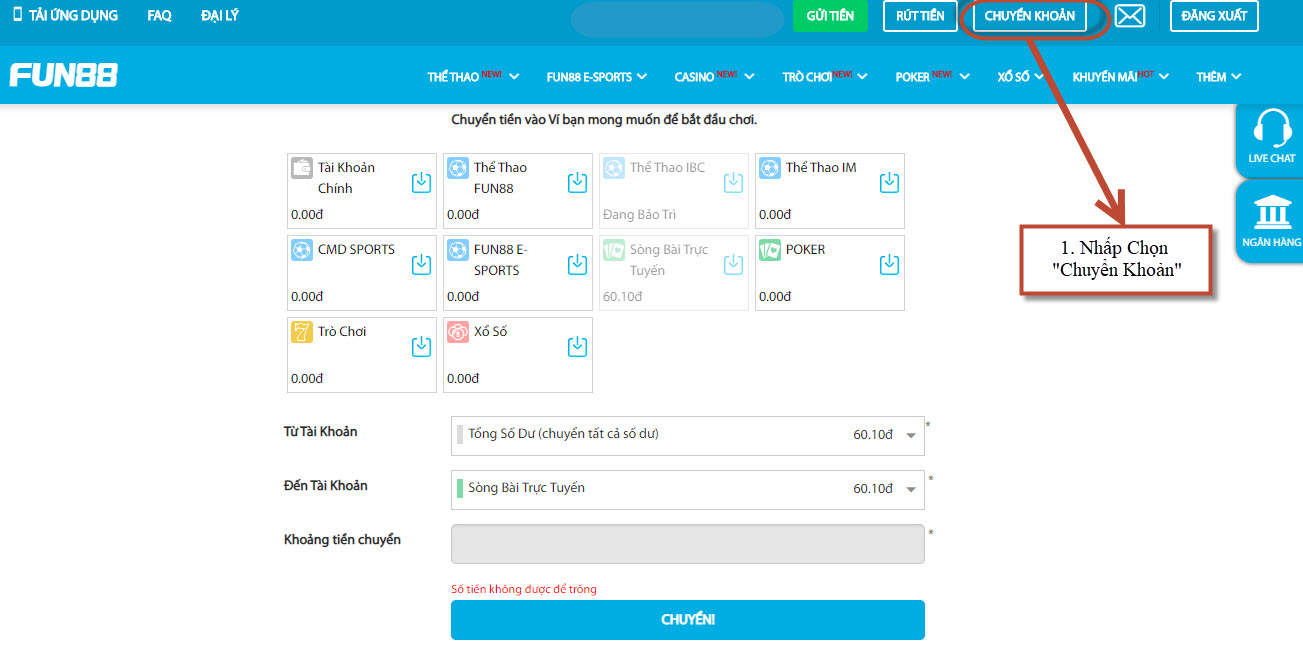
Task: Click soccer ball icon of CMD SPORTS
Action: (302, 250)
